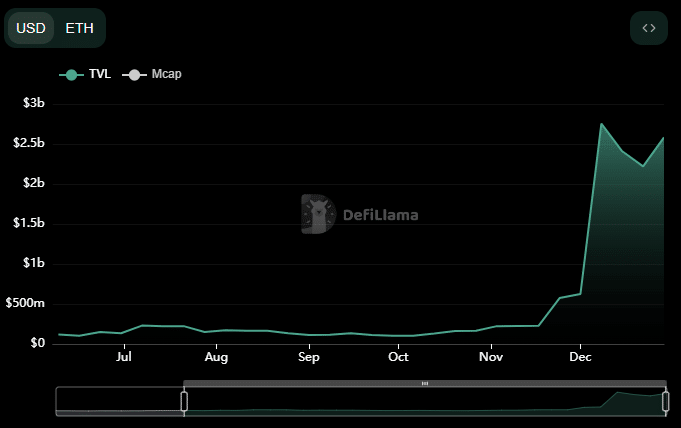Click the Aug label on x-axis
Screen dimensions: 681x428
point(216,356)
